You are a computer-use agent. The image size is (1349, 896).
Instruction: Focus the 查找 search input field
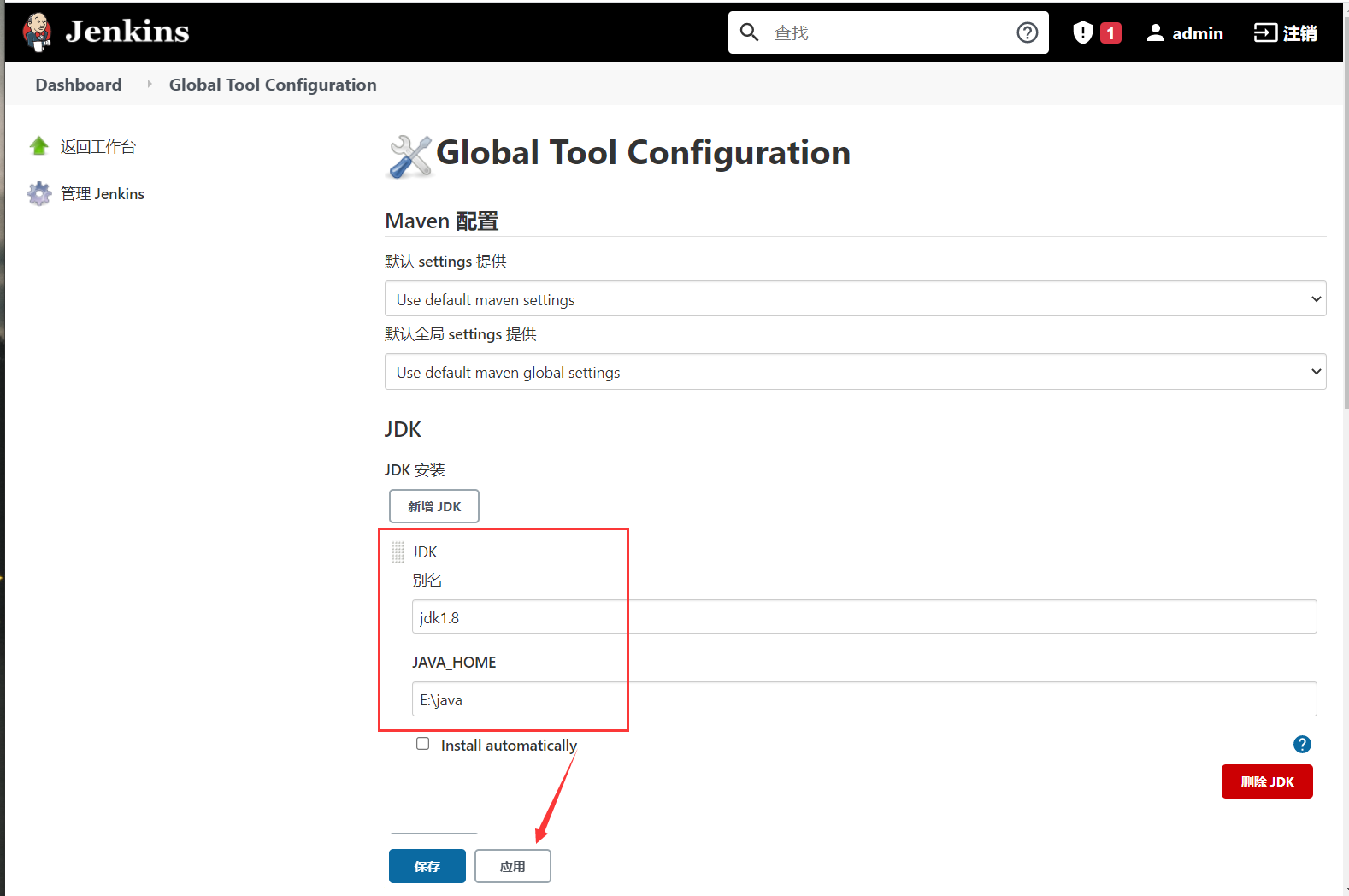pyautogui.click(x=888, y=32)
